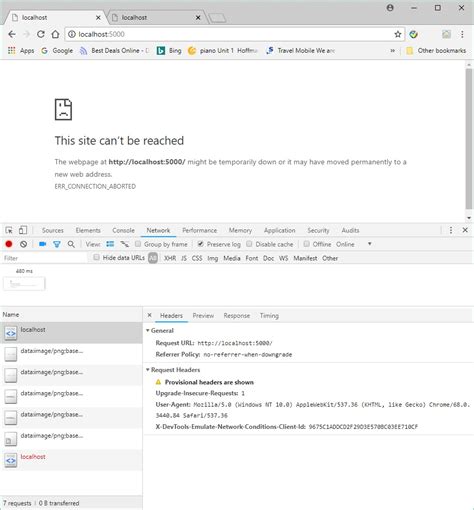Uncheck the Preserve log checkbox
Image resolution: width=474 pixels, height=510 pixels.
click(200, 244)
